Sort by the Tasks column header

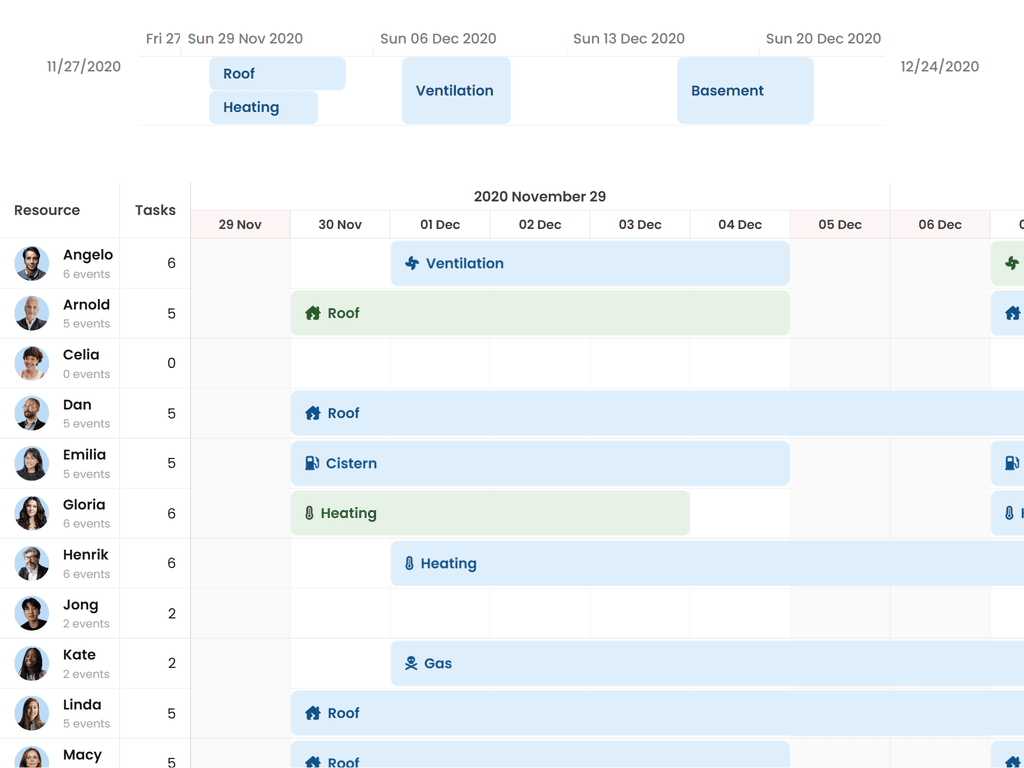coord(155,210)
